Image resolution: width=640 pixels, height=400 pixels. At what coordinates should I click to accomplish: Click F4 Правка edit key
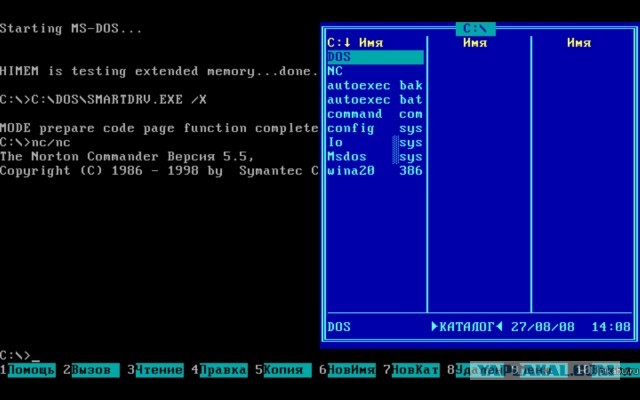tap(220, 370)
